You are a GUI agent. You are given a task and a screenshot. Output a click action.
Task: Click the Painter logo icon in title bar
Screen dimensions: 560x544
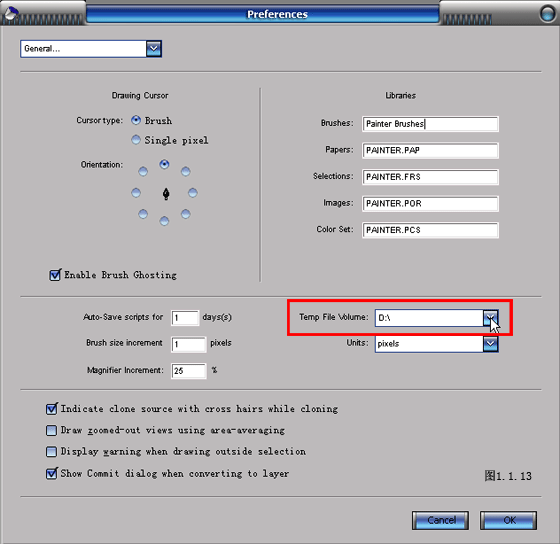coord(11,14)
